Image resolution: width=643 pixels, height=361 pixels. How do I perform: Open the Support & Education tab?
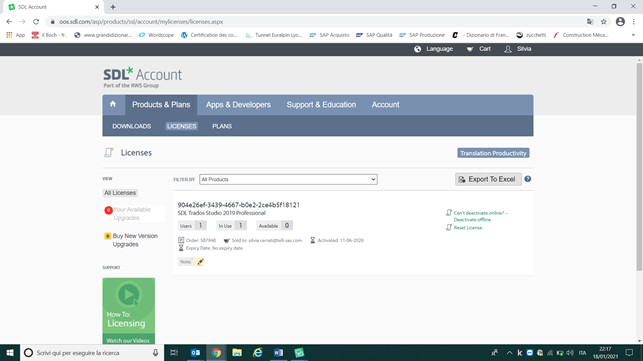click(x=321, y=105)
